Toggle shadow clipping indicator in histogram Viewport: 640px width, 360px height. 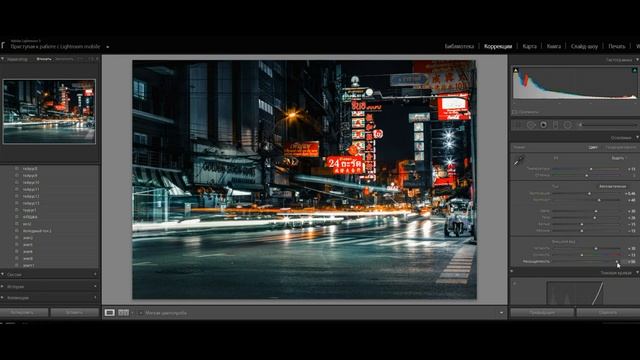516,71
